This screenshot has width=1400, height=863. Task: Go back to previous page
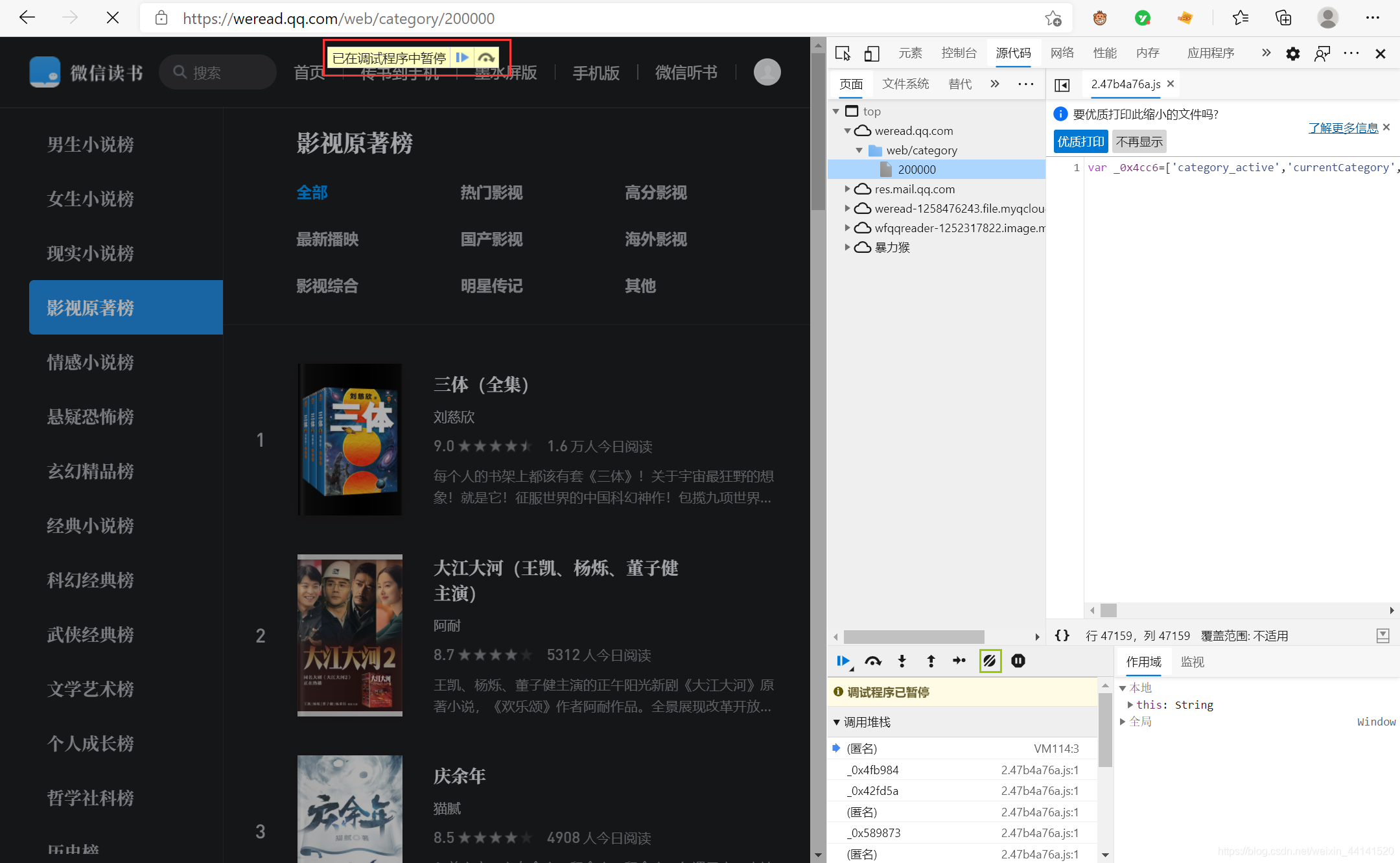[x=27, y=18]
